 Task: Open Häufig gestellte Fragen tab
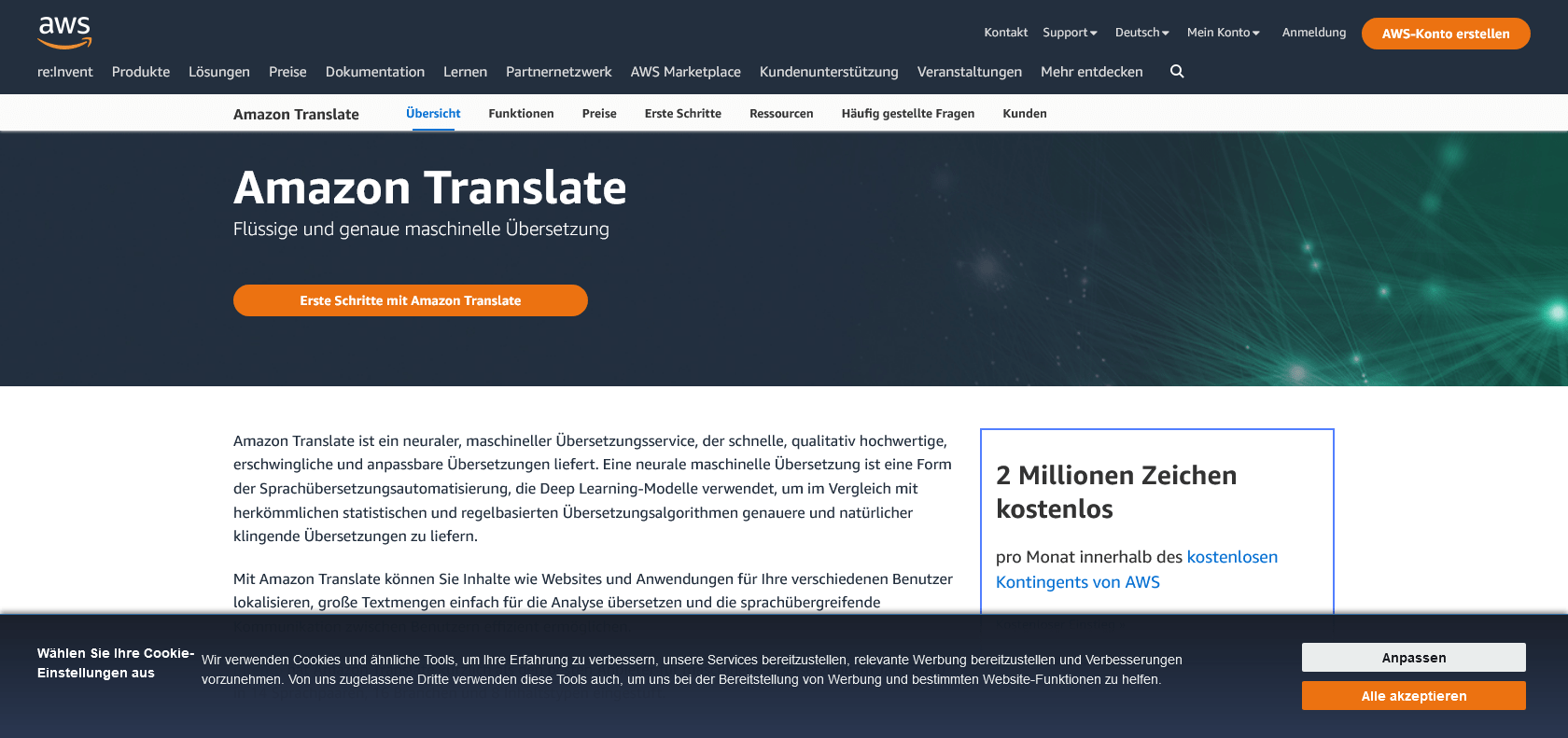tap(908, 114)
